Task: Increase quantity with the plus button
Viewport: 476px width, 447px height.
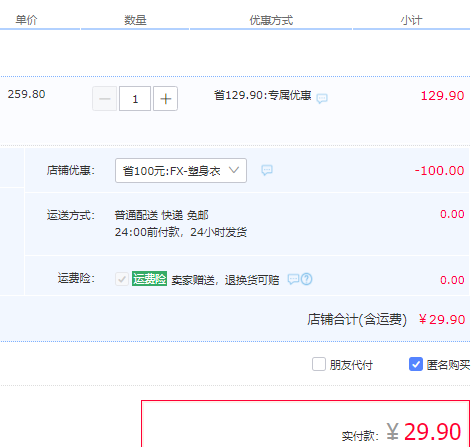Action: tap(165, 99)
